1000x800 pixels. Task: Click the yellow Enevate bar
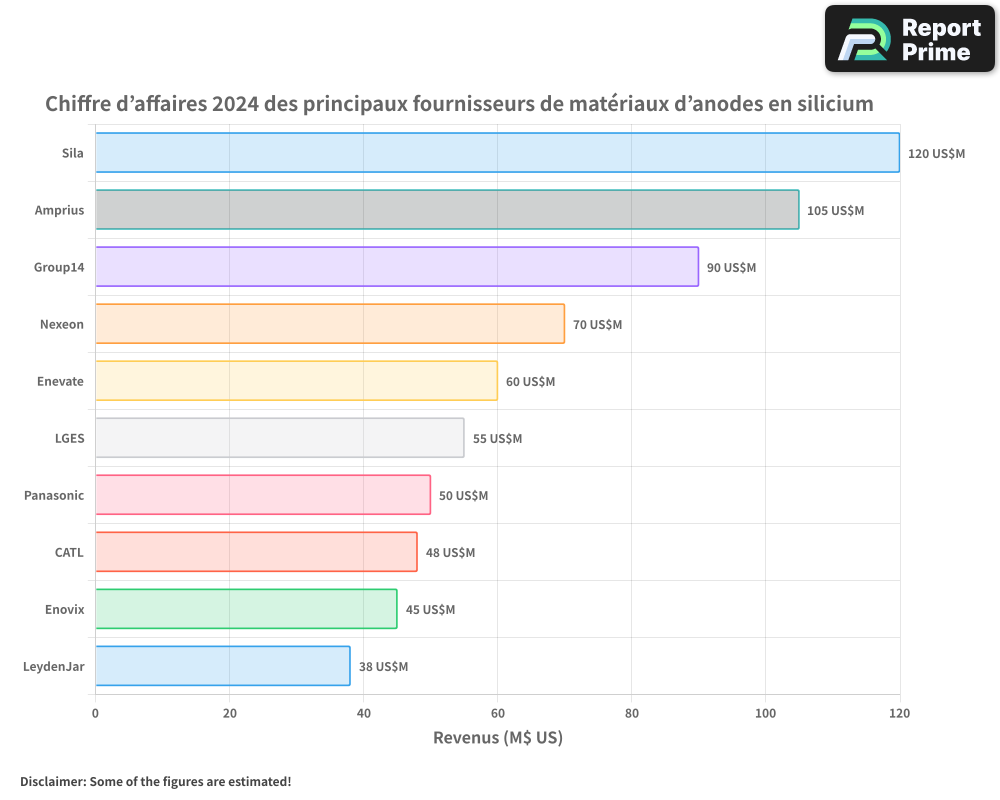[x=296, y=381]
